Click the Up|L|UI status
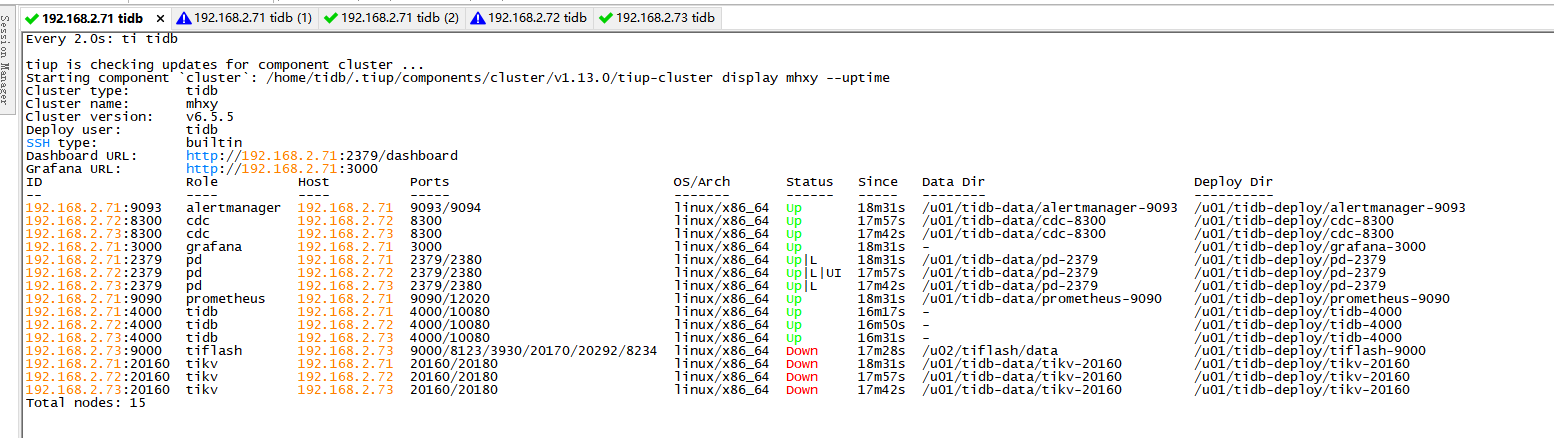Image resolution: width=1554 pixels, height=438 pixels. click(x=814, y=273)
